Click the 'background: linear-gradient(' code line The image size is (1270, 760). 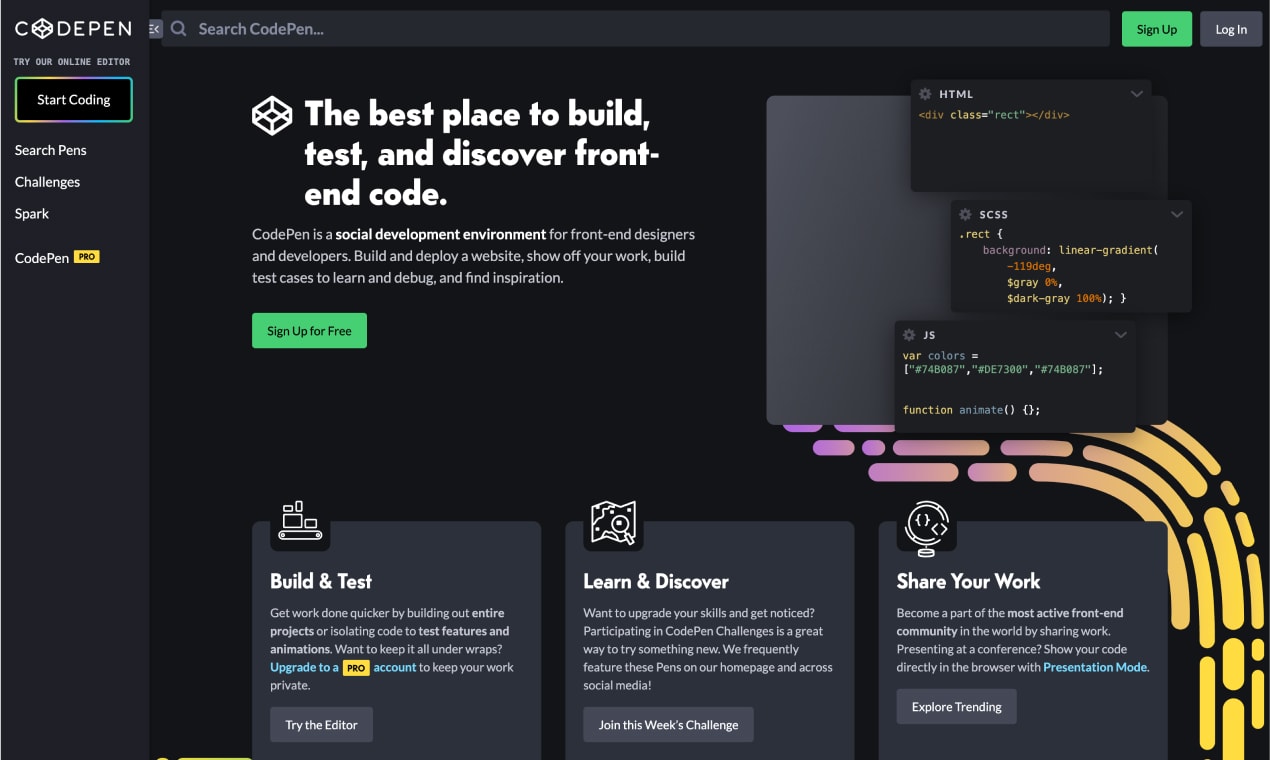[x=1070, y=250]
